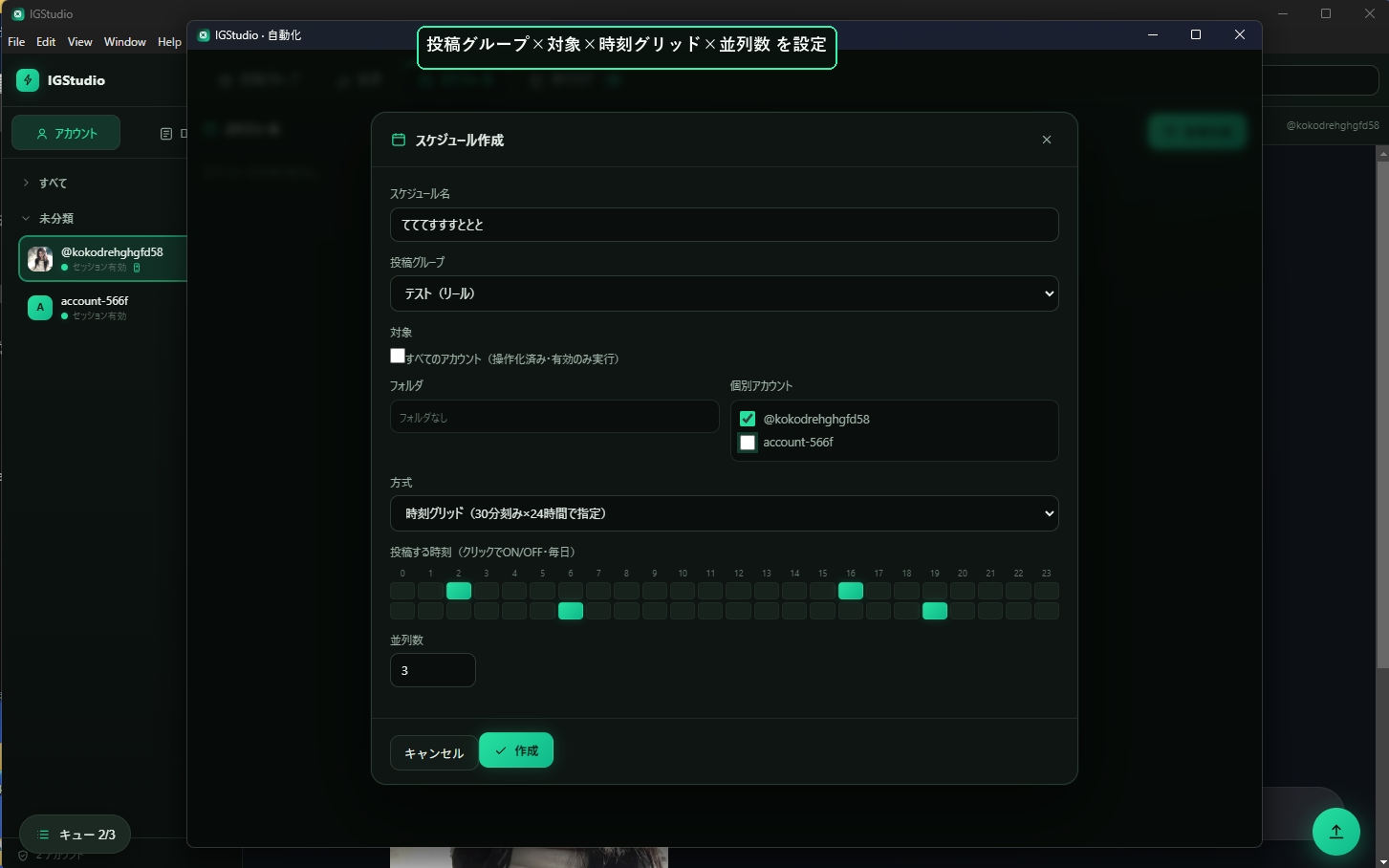Click the document icon next to アカウント tab
The width and height of the screenshot is (1389, 868).
coord(166,134)
